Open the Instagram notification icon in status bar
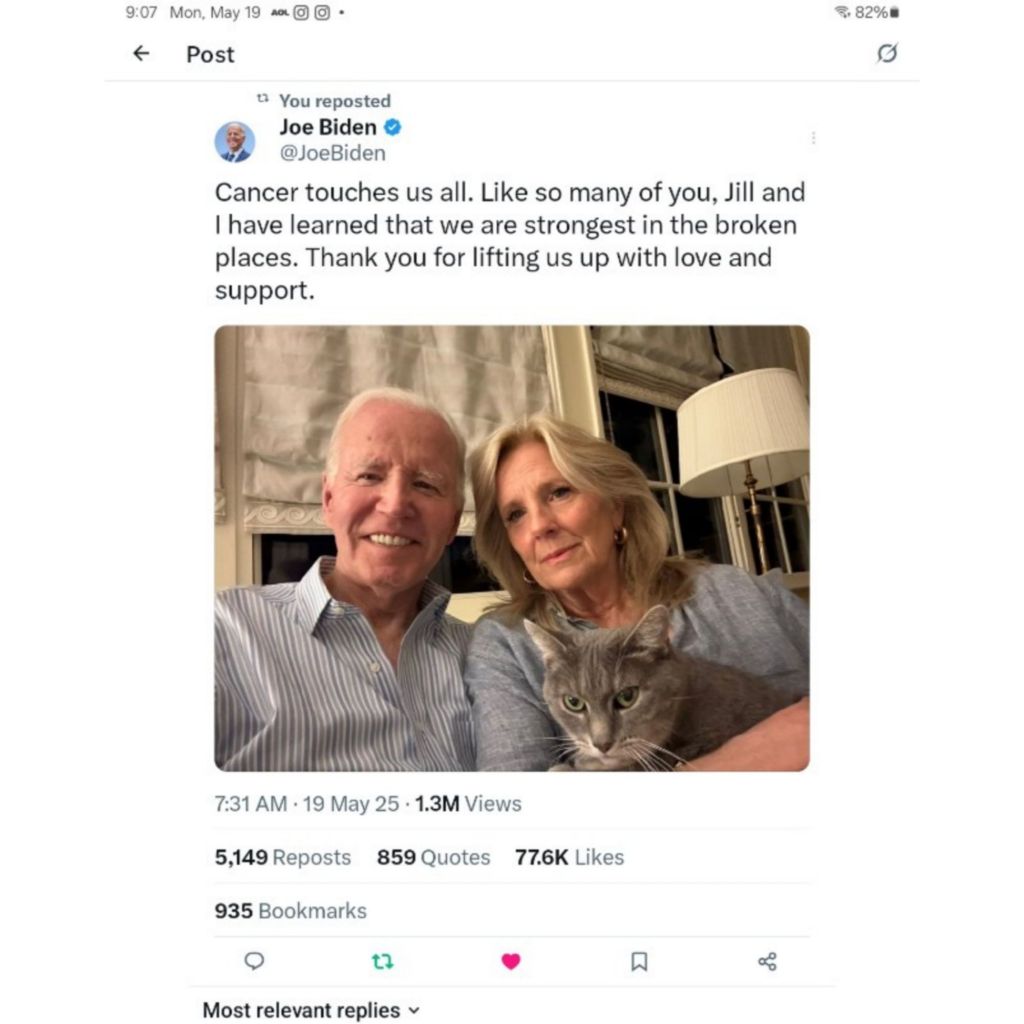1024x1024 pixels. (301, 13)
